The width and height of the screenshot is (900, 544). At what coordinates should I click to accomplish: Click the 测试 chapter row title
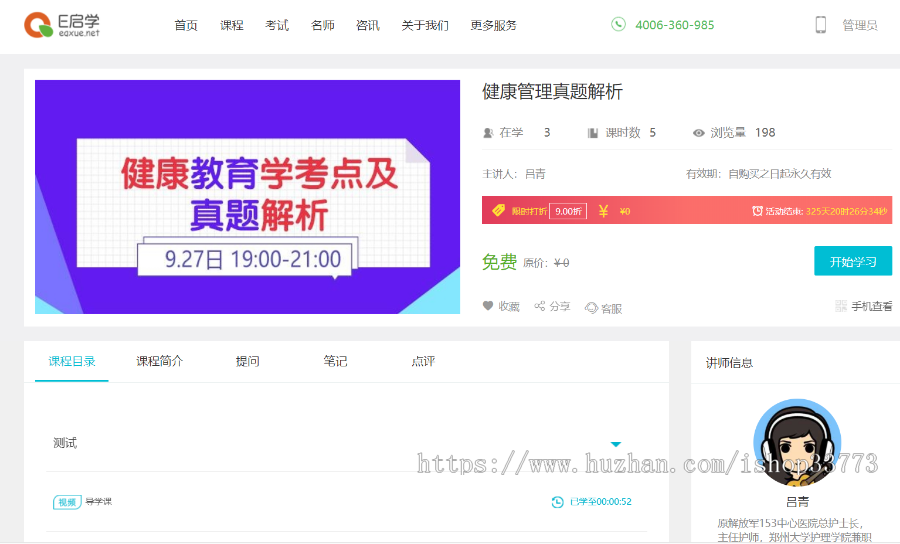(x=65, y=443)
